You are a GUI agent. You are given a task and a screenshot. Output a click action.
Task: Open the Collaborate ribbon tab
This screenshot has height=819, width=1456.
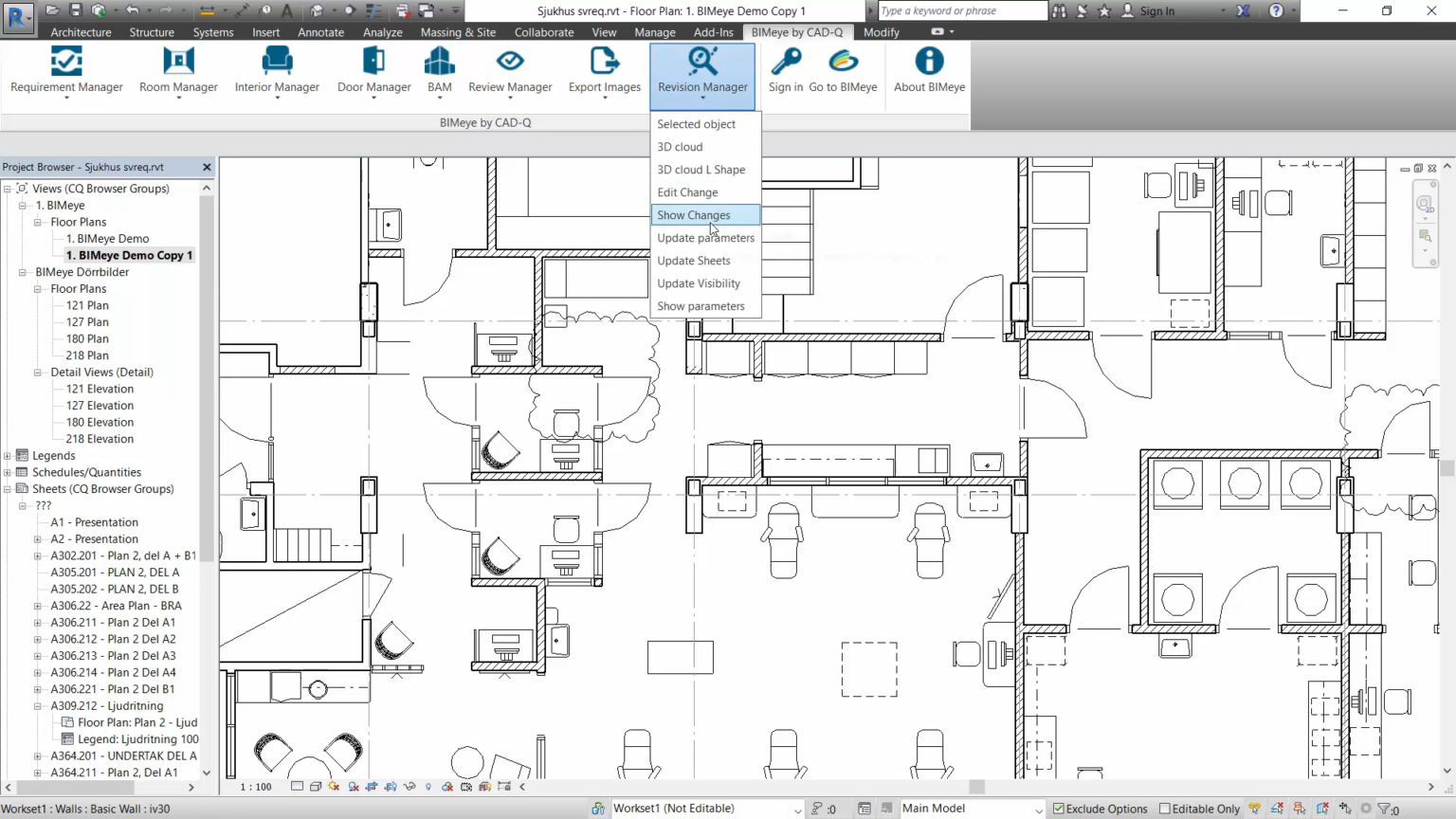point(544,32)
